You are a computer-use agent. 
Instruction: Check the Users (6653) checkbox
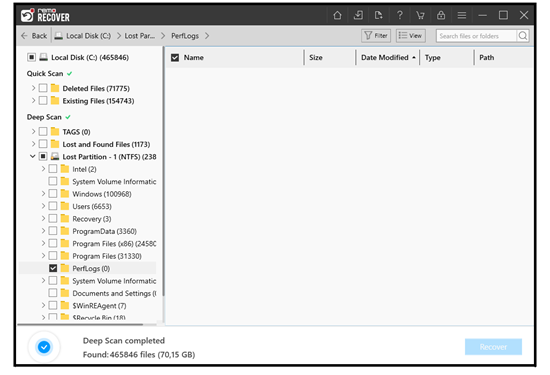[x=53, y=206]
